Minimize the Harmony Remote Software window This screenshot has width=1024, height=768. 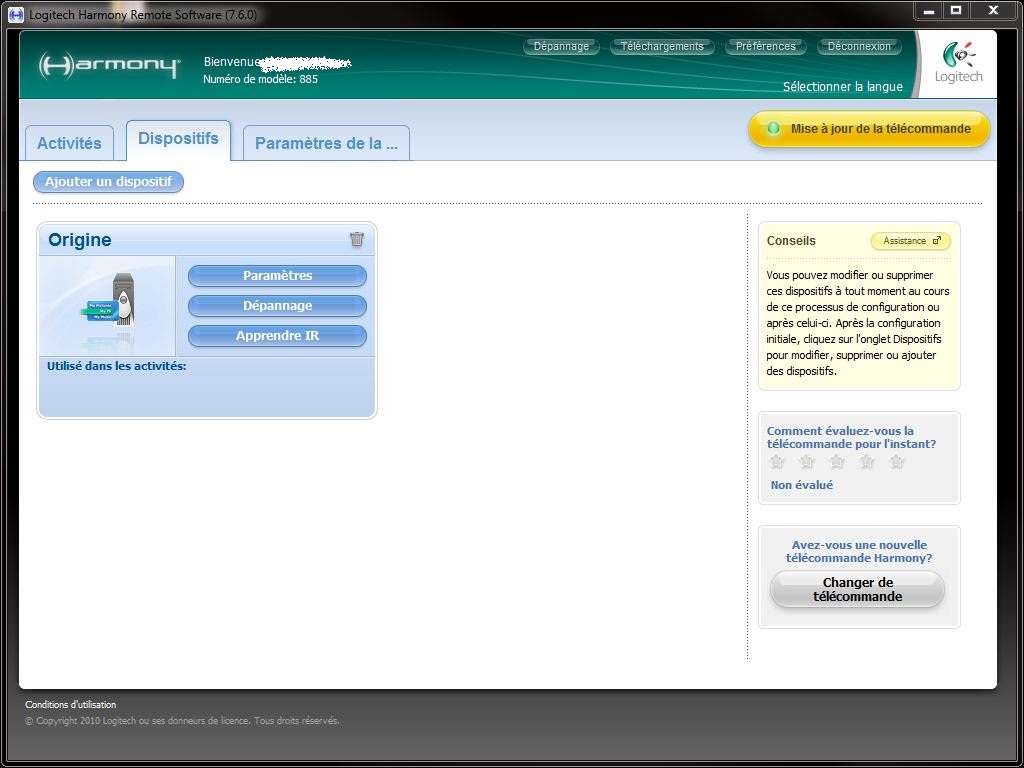[x=929, y=10]
